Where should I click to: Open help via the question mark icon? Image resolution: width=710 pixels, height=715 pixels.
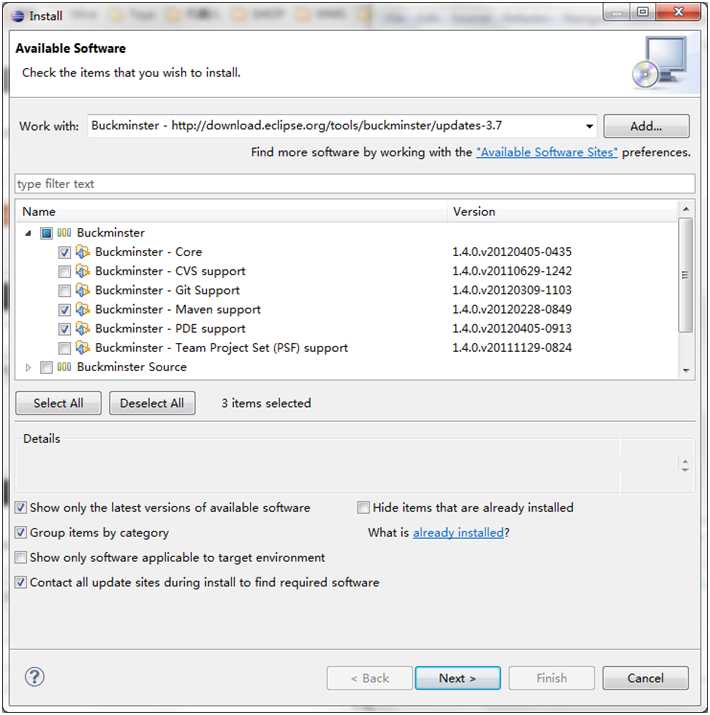(35, 677)
